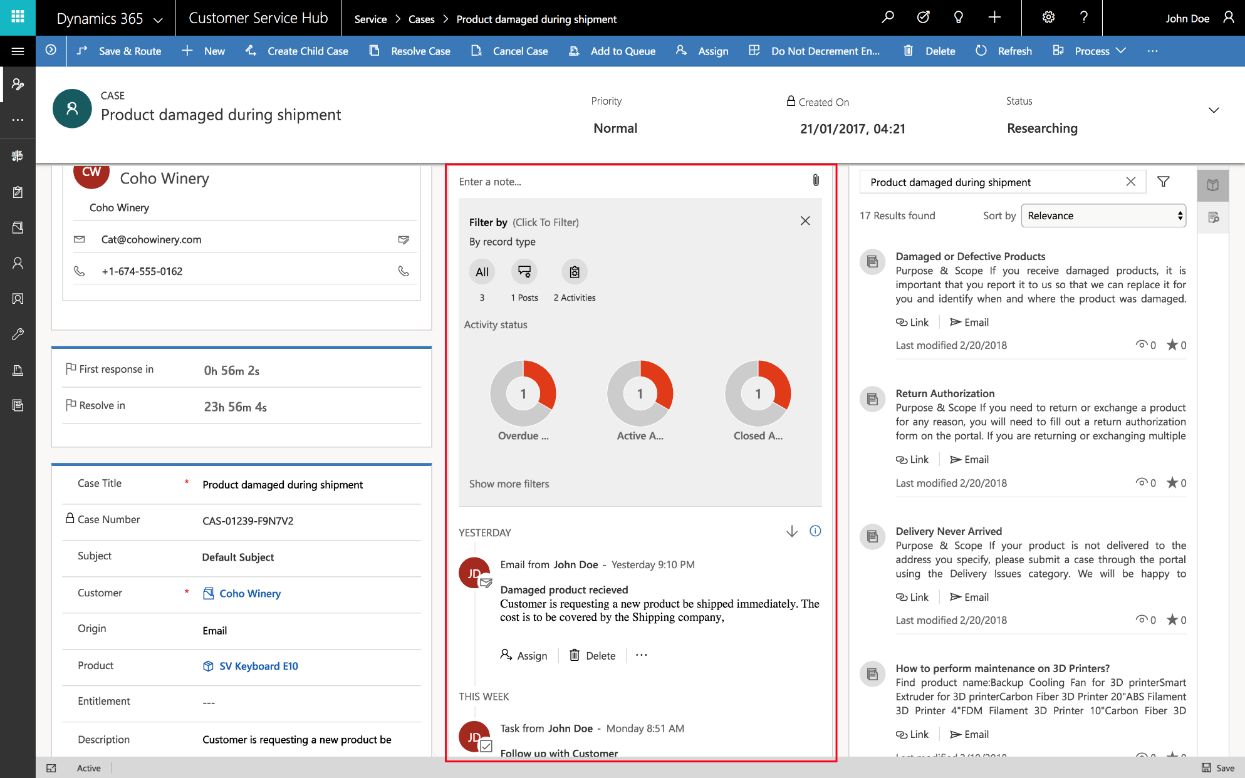The width and height of the screenshot is (1245, 778).
Task: Star the Damaged or Defective Products article
Action: (1172, 345)
